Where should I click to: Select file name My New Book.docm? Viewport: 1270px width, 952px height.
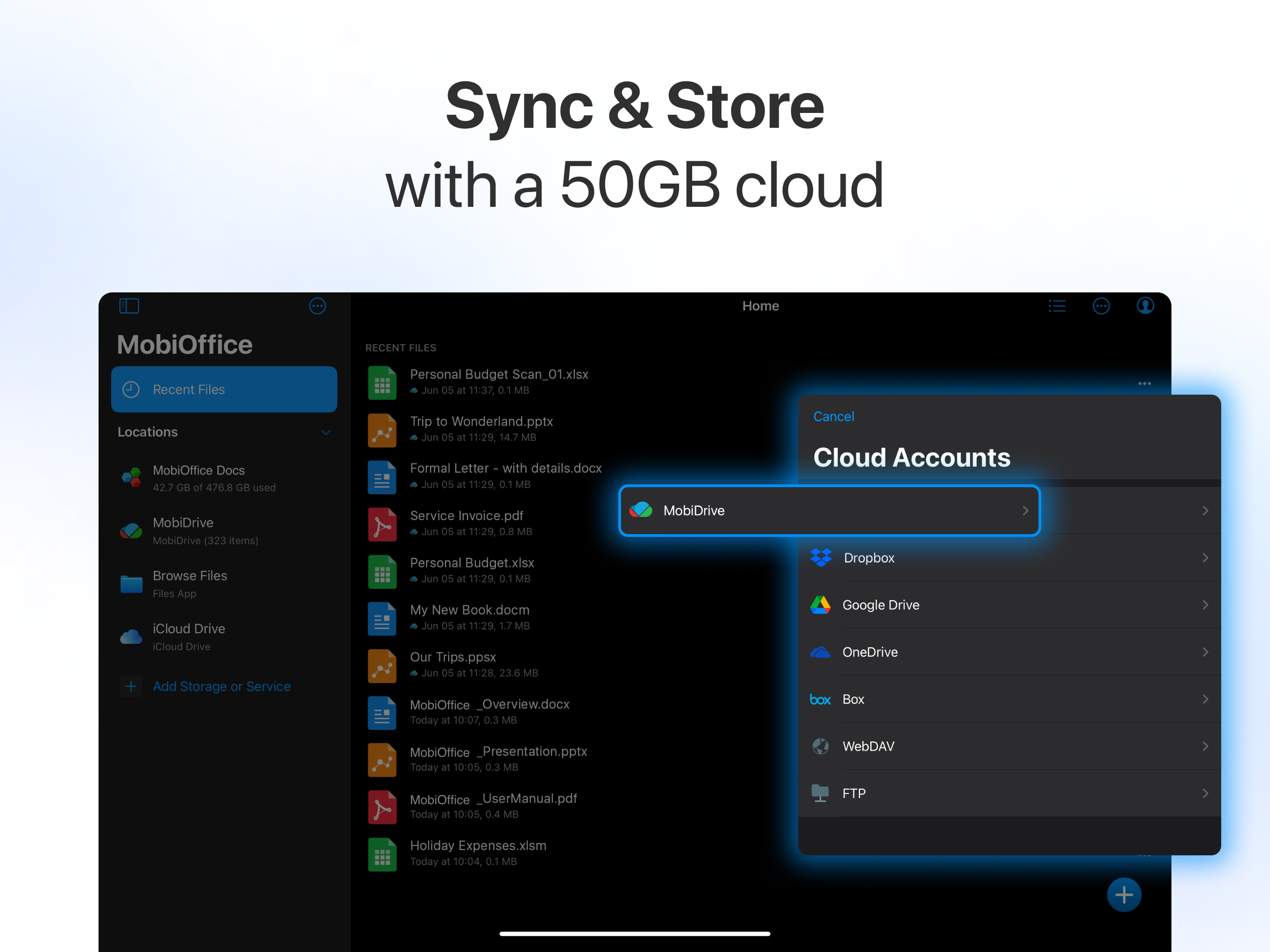470,610
